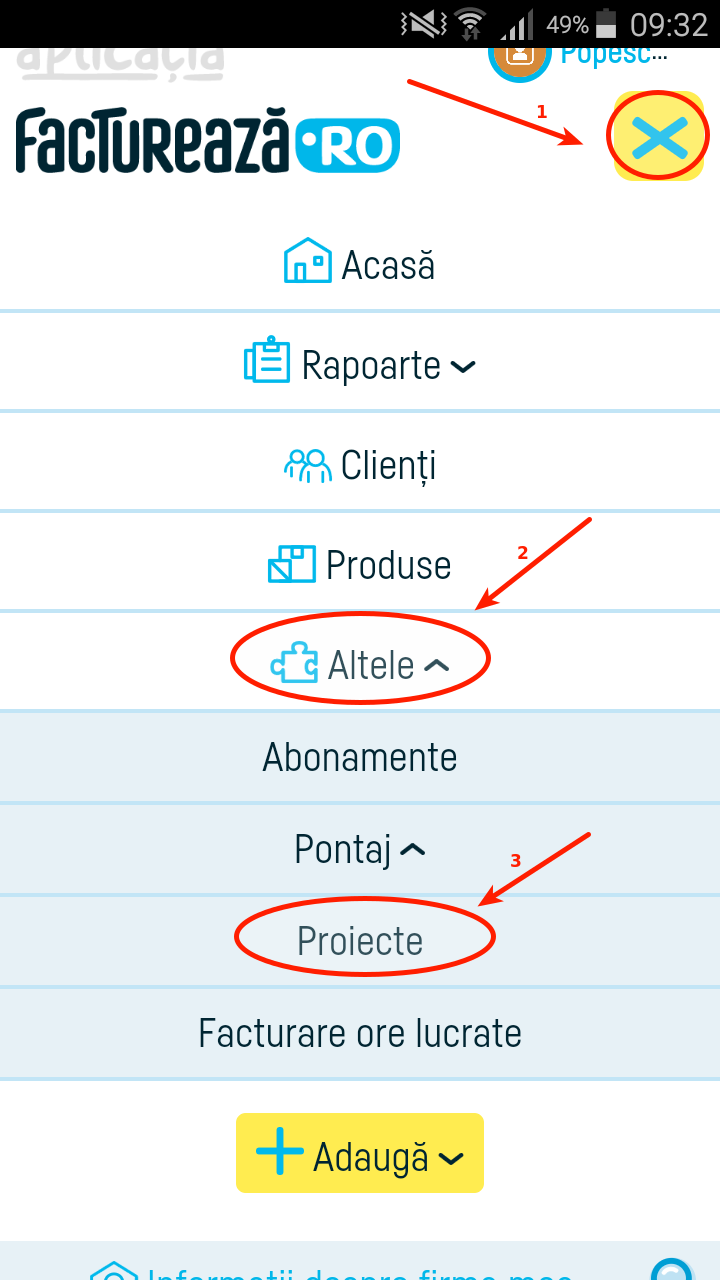The height and width of the screenshot is (1280, 720).
Task: Open the Popescu profile avatar icon
Action: tap(518, 57)
